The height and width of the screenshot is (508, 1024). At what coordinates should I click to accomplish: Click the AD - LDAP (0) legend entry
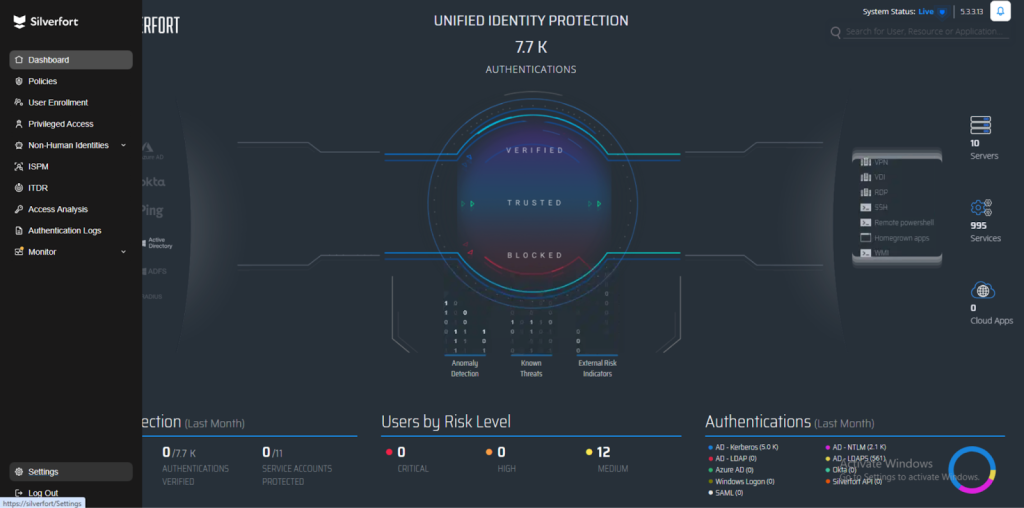click(x=732, y=459)
